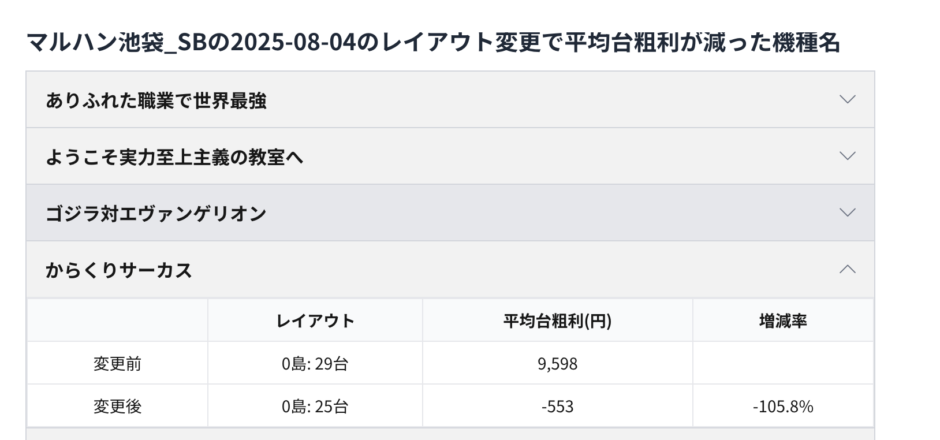
Task: Click the 増減率 column header
Action: pos(783,321)
